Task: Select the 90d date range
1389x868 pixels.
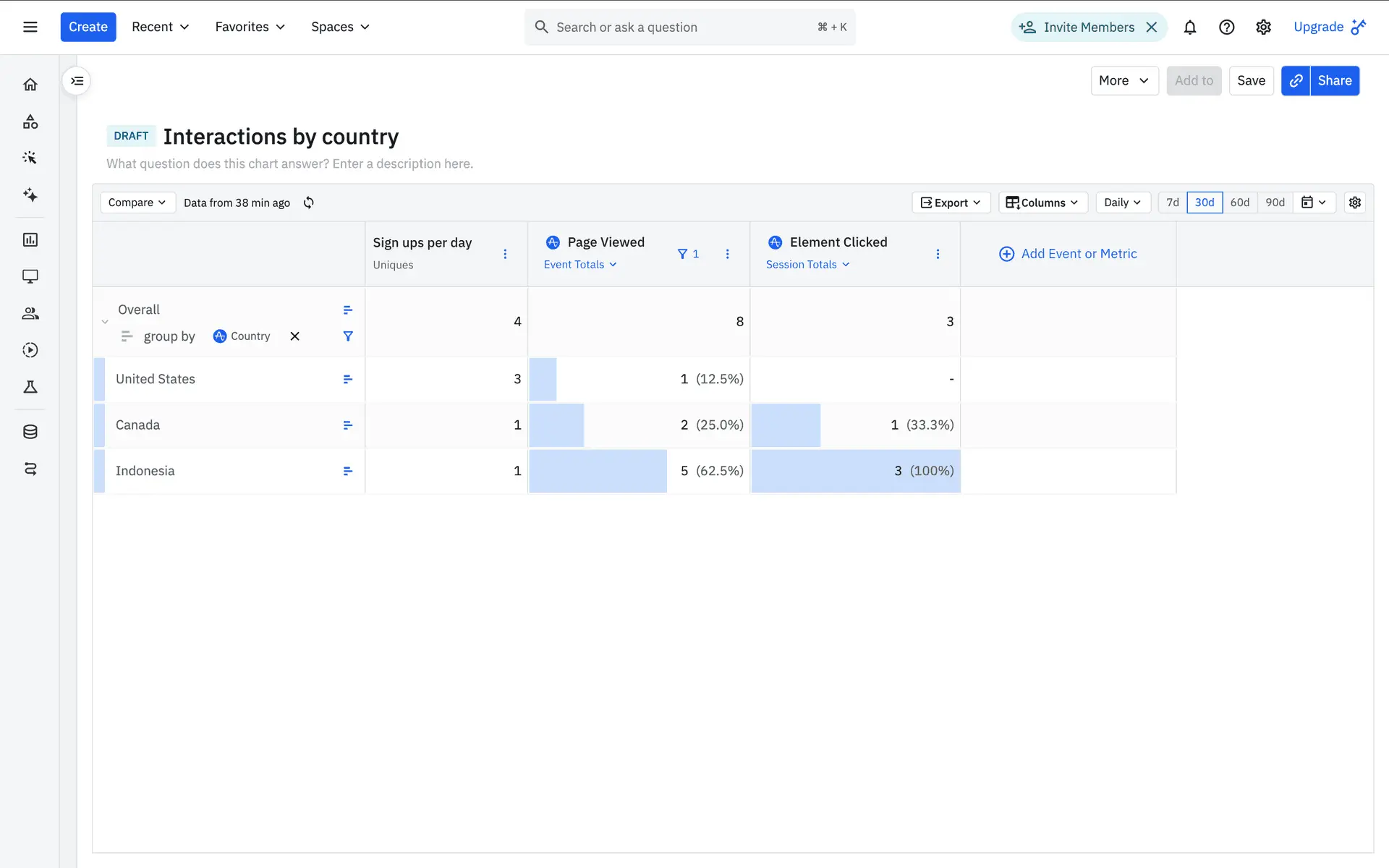Action: [1275, 203]
